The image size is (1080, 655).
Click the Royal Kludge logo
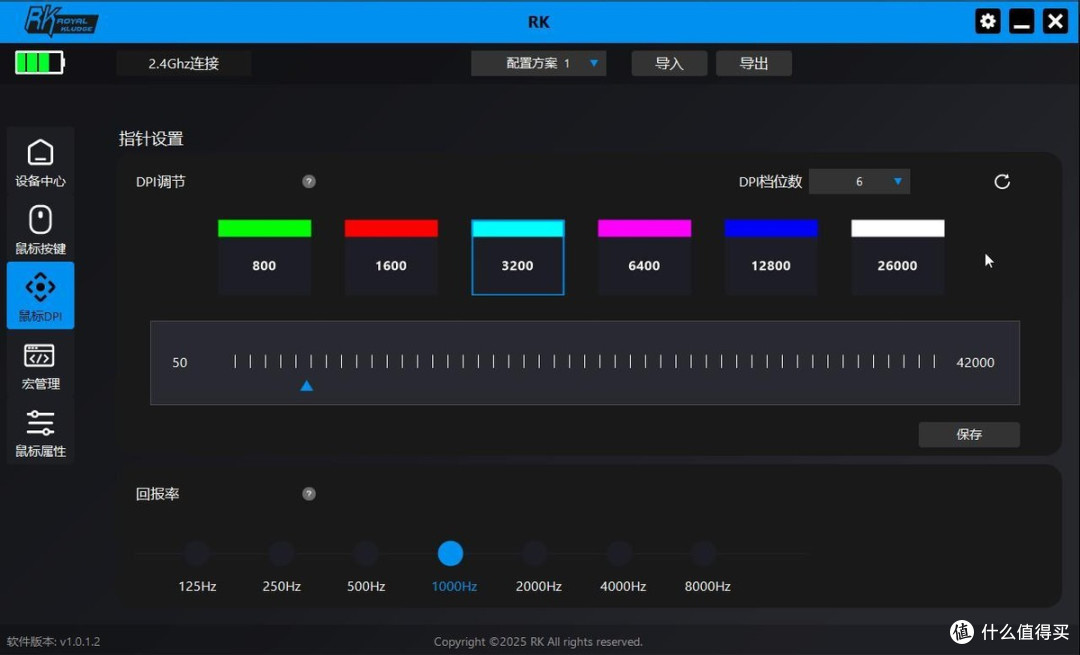[x=61, y=21]
